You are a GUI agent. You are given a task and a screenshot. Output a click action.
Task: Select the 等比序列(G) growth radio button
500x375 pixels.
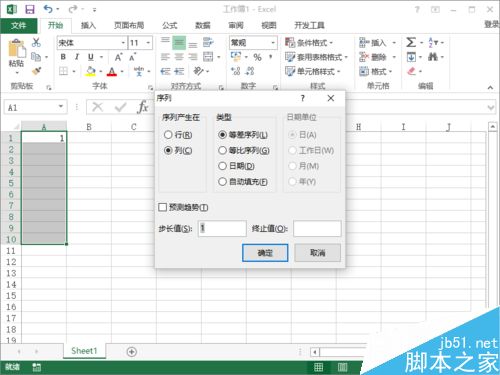(x=222, y=150)
